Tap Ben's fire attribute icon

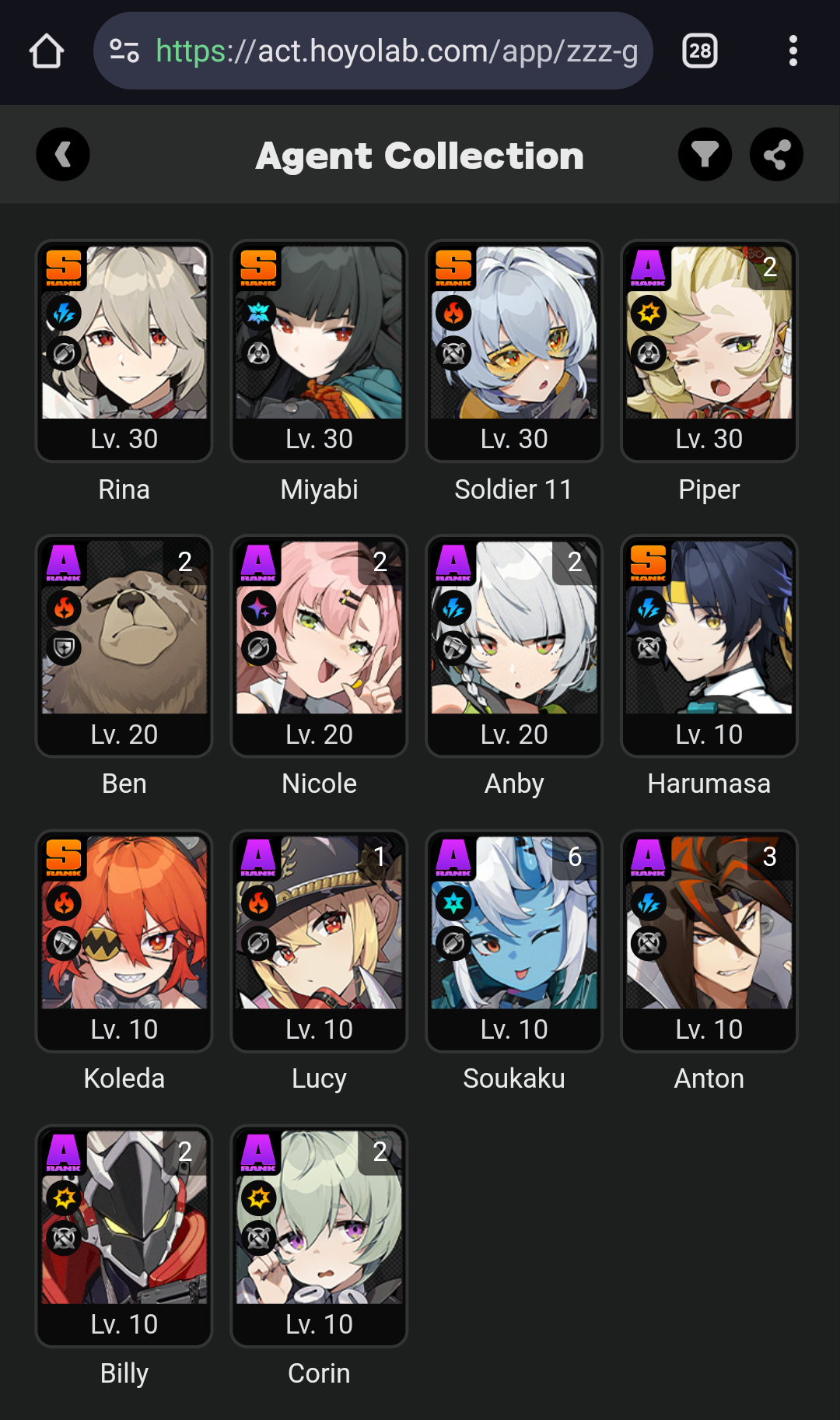65,608
